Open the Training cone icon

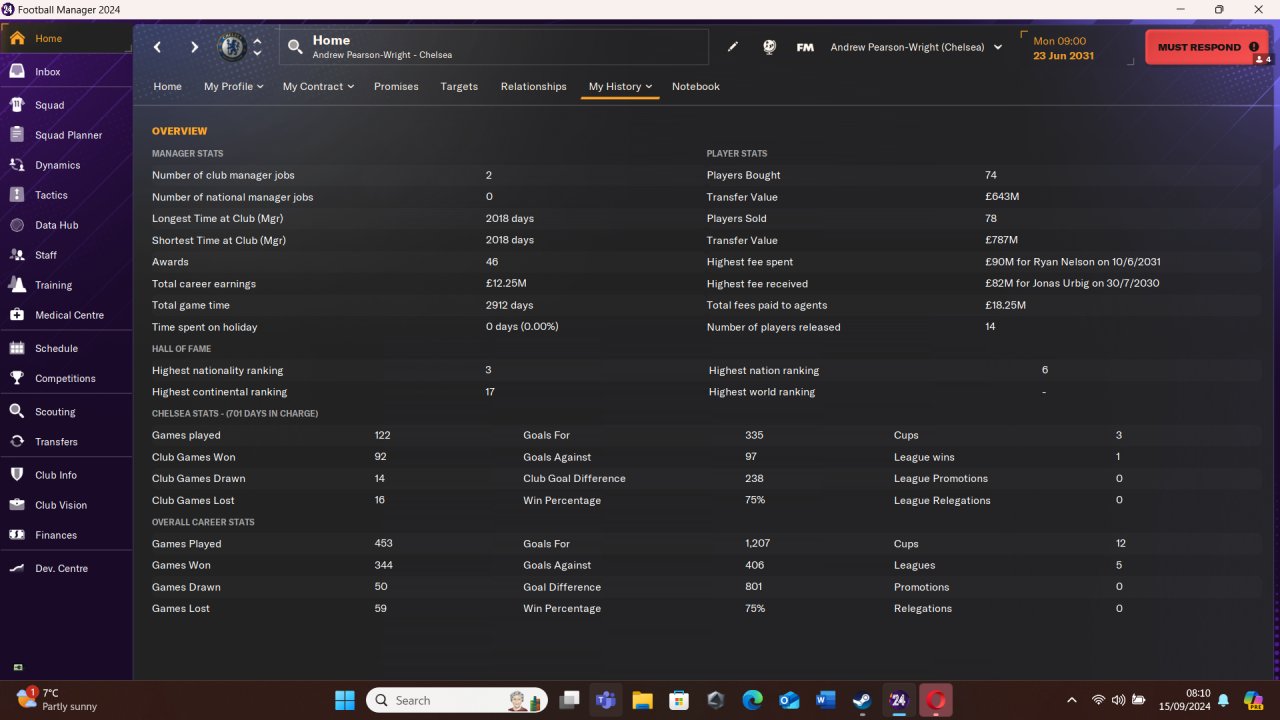16,285
